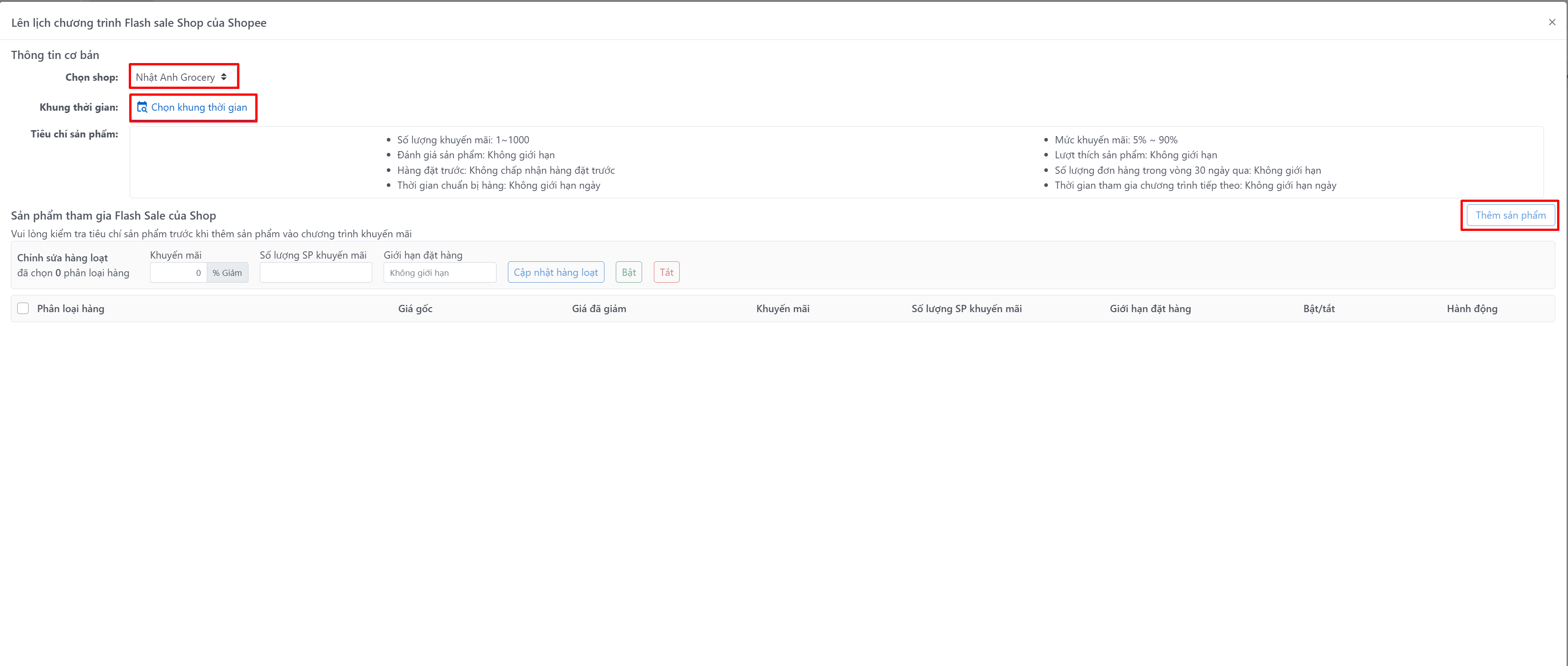Click the calendar icon beside Chọn khung thời gian

click(142, 107)
